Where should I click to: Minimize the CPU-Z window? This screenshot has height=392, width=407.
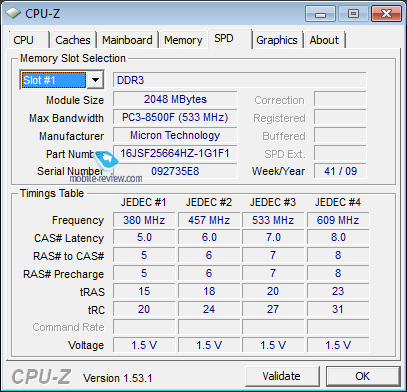(x=320, y=14)
